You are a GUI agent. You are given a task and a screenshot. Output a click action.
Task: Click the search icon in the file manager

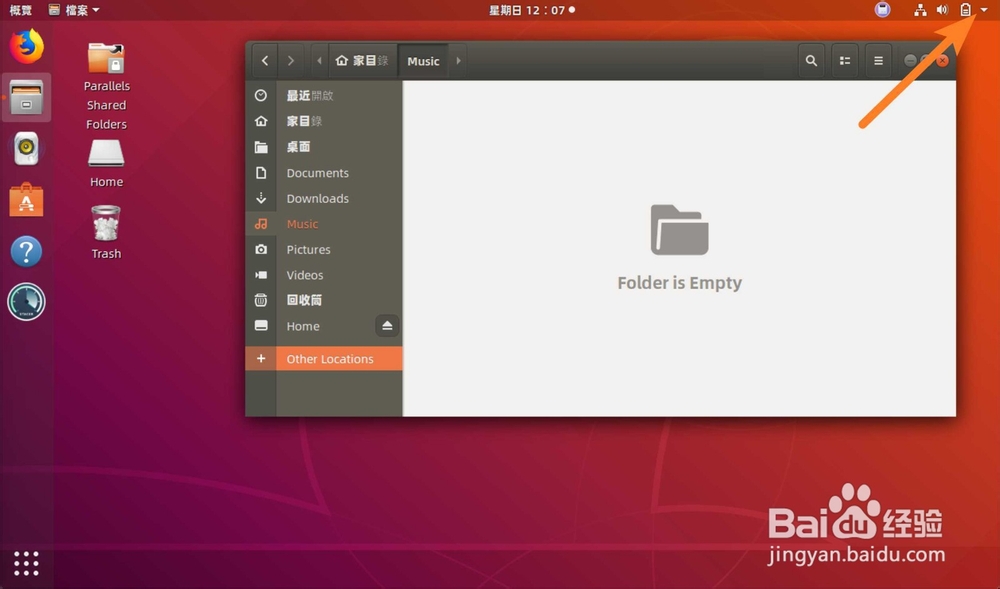(x=811, y=60)
